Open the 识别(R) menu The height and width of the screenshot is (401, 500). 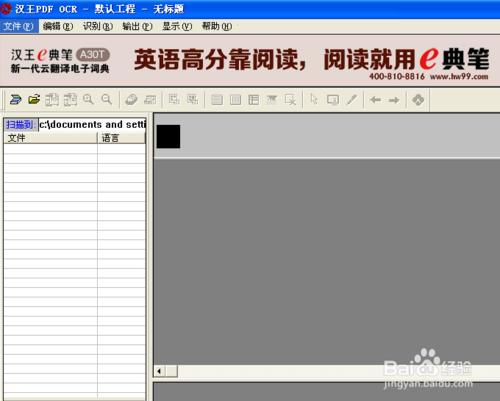click(x=98, y=26)
